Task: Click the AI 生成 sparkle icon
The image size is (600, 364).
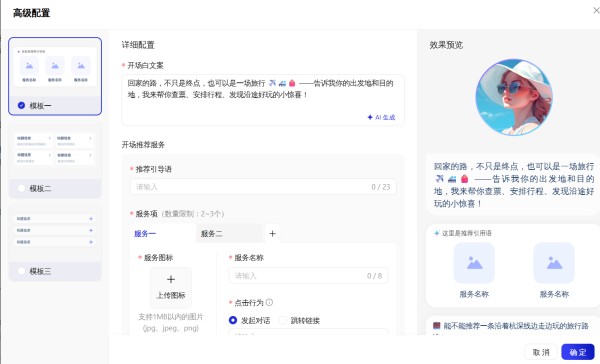Action: tap(370, 117)
